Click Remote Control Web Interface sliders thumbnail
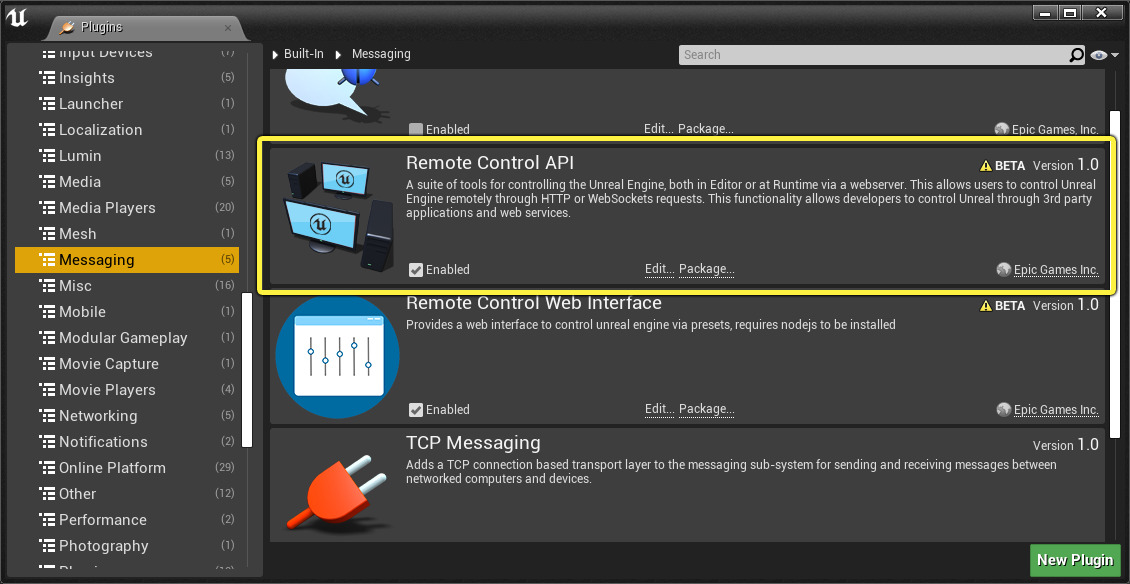1130x584 pixels. coord(337,356)
